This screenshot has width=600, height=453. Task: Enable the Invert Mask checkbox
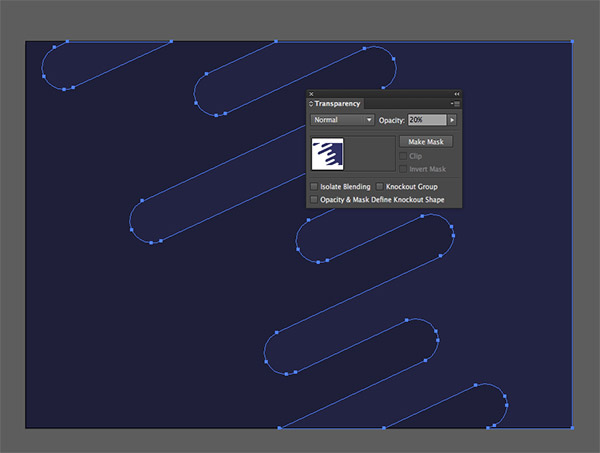click(403, 169)
